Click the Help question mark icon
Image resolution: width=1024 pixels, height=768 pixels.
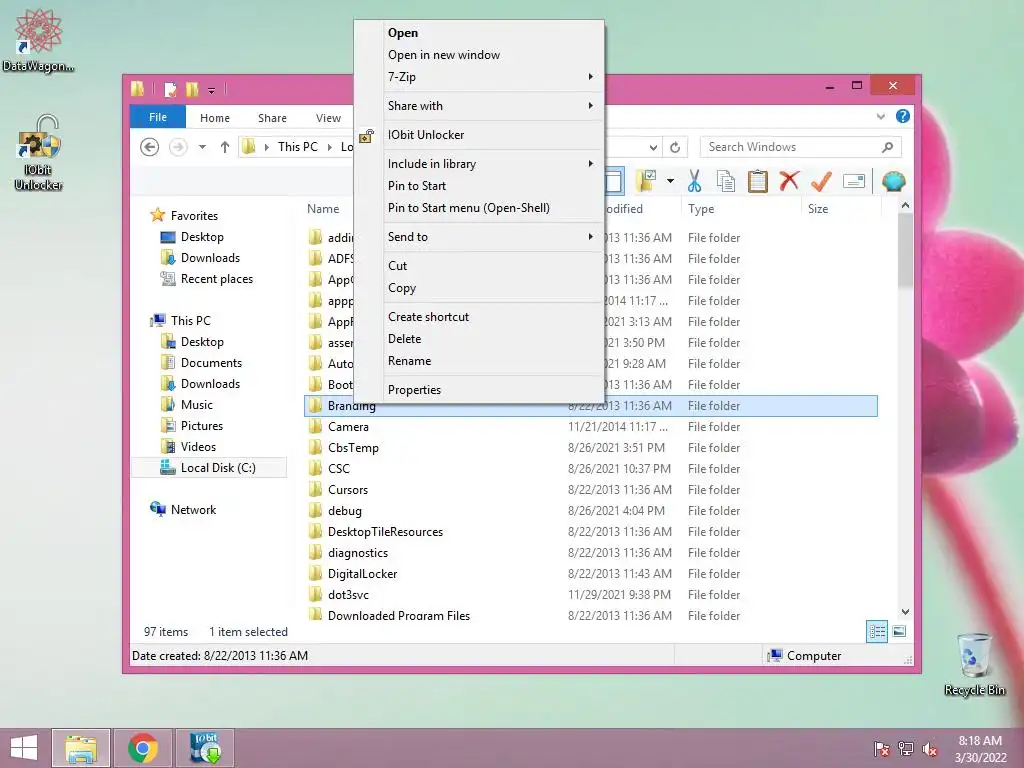tap(903, 116)
